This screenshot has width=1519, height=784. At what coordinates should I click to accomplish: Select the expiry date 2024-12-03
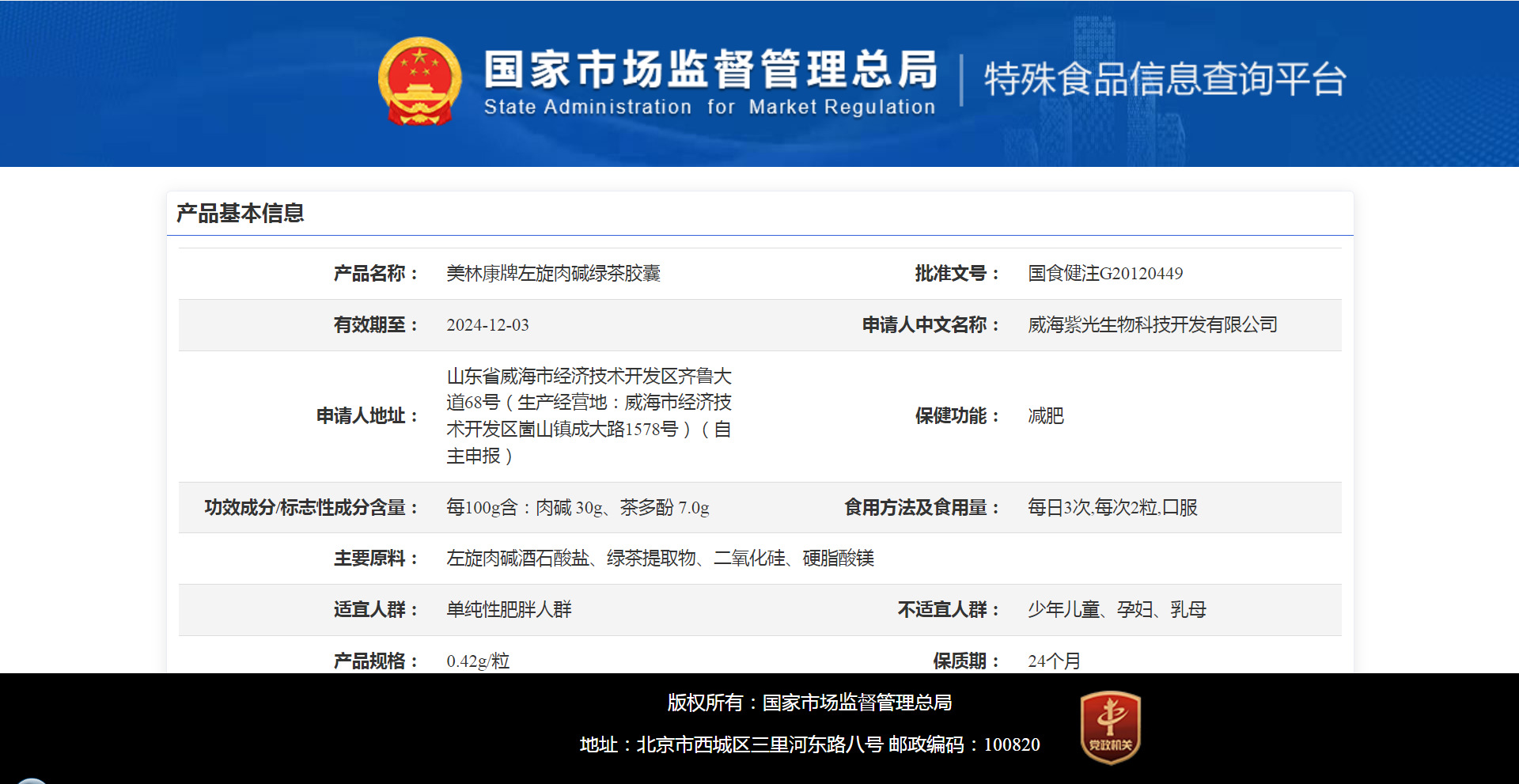click(x=487, y=325)
